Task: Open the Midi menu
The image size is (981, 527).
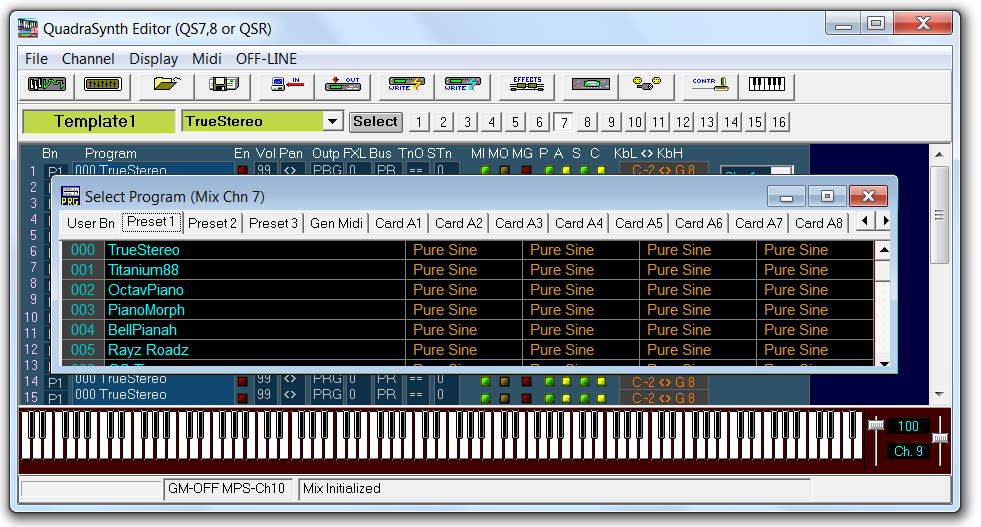Action: [x=206, y=59]
